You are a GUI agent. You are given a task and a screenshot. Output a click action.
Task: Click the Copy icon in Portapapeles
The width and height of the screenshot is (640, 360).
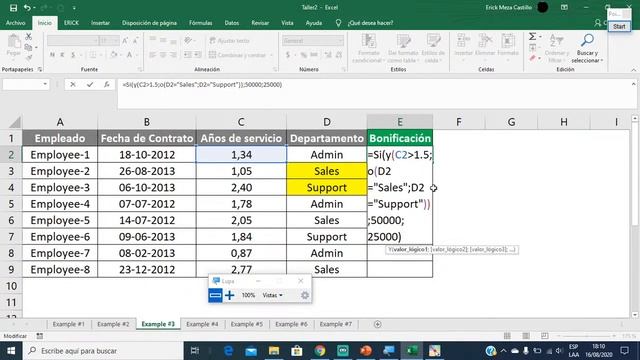pos(28,48)
